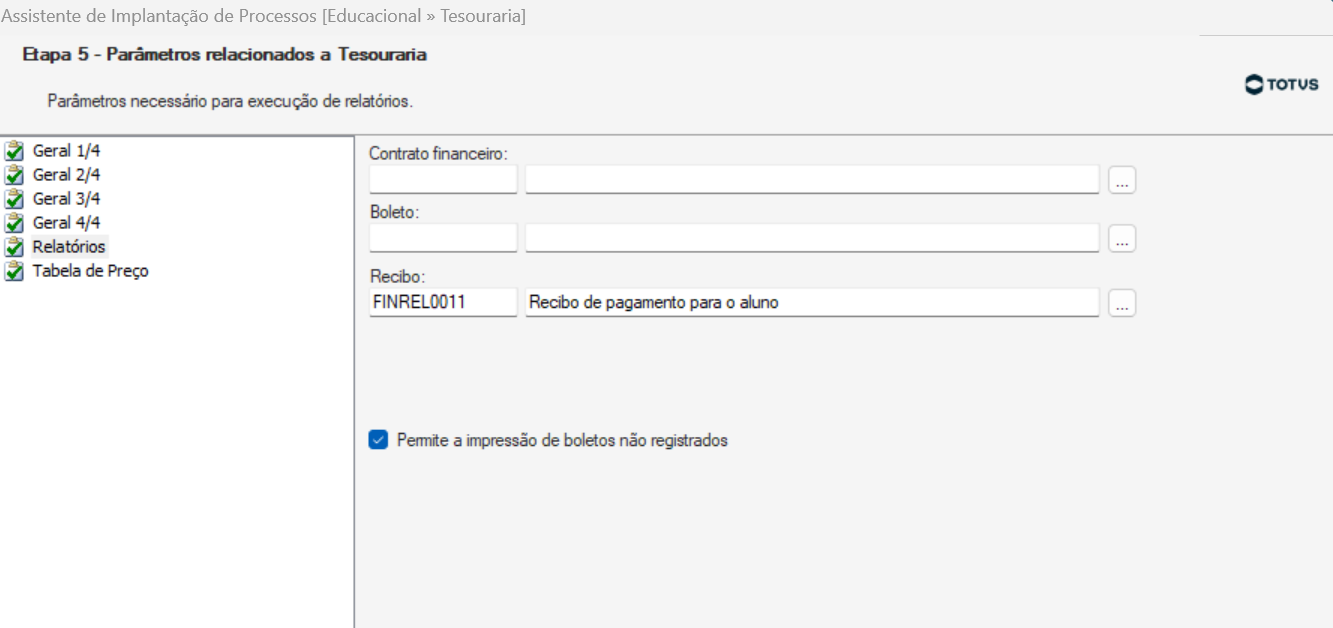Click the checkmark icon beside Geral 3/4
Image resolution: width=1333 pixels, height=628 pixels.
tap(14, 199)
